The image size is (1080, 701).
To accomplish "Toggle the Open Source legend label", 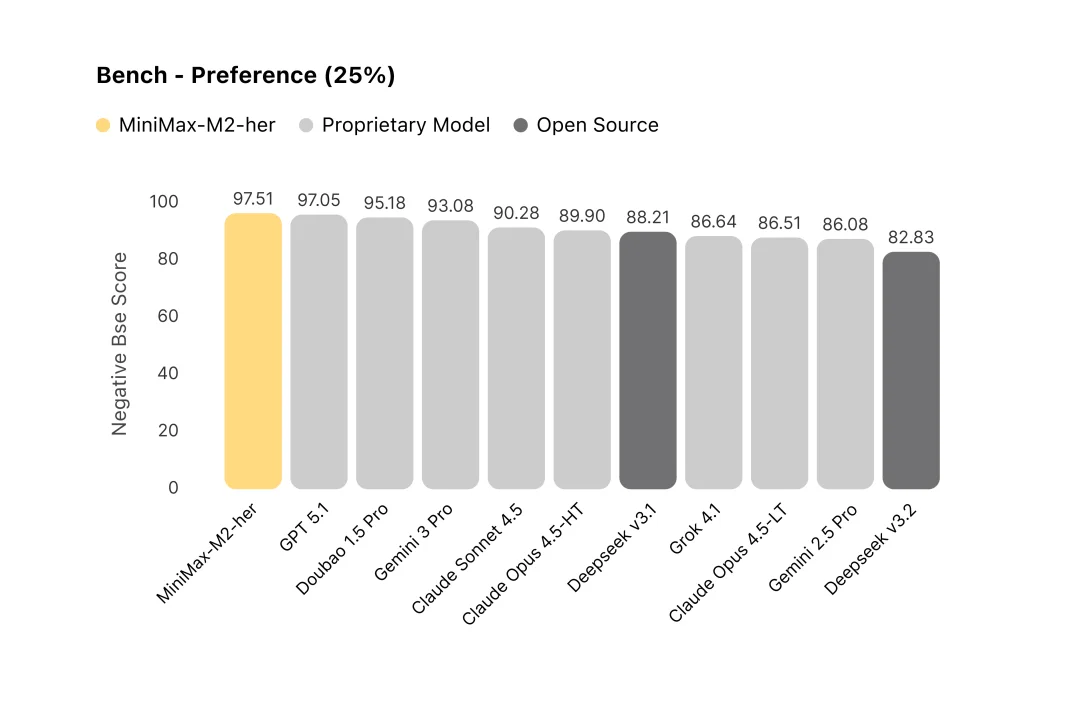I will 597,125.
